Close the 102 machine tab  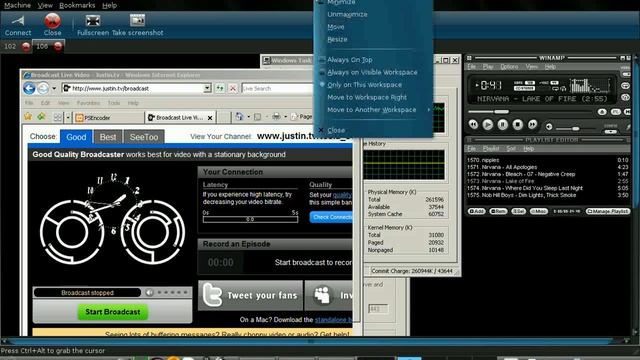pos(26,47)
